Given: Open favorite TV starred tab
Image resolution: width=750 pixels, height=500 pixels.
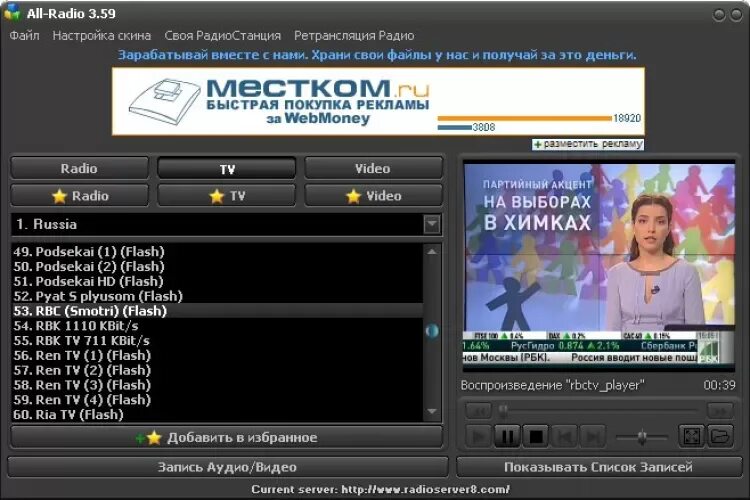Looking at the screenshot, I should pyautogui.click(x=227, y=196).
